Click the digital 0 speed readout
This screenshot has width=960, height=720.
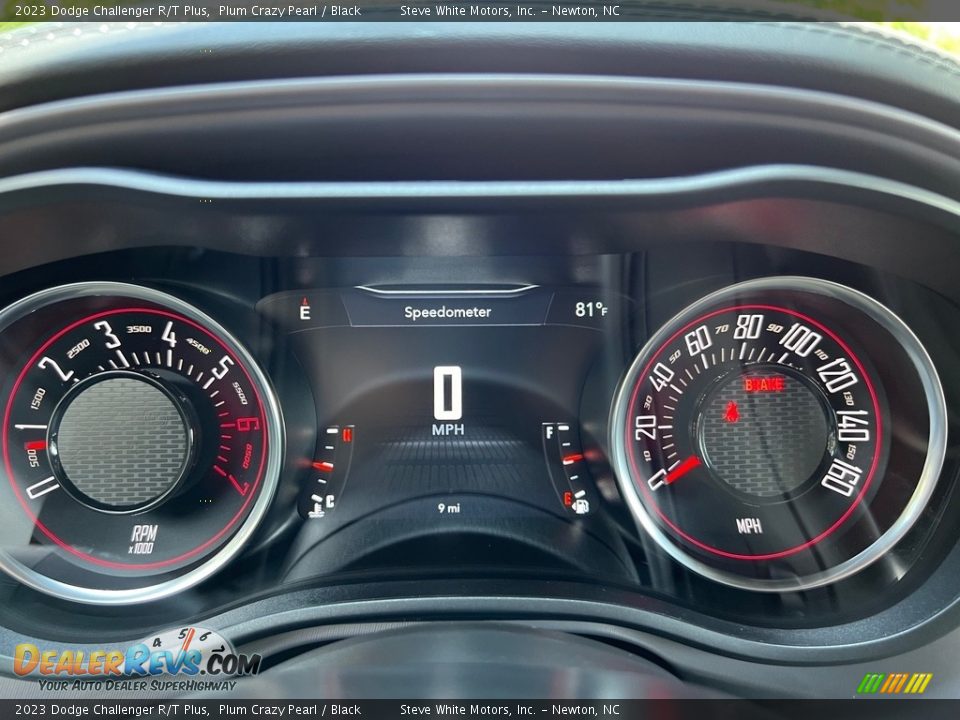pos(448,392)
